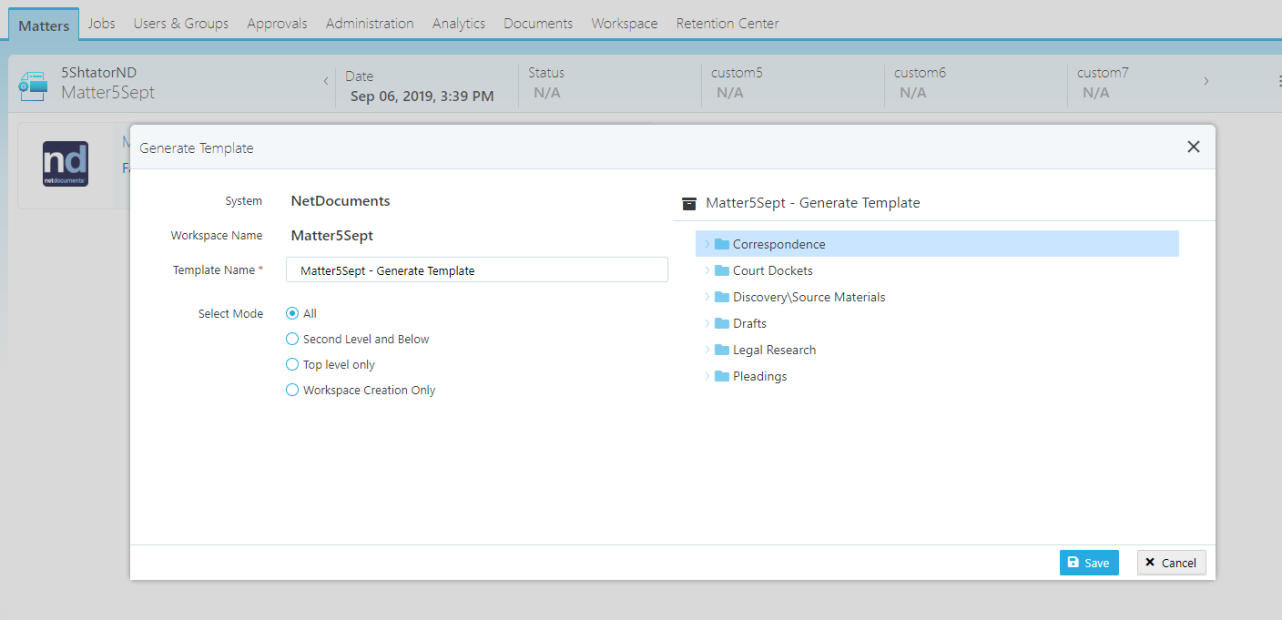Select the All mode radio button
1282x620 pixels.
[292, 313]
